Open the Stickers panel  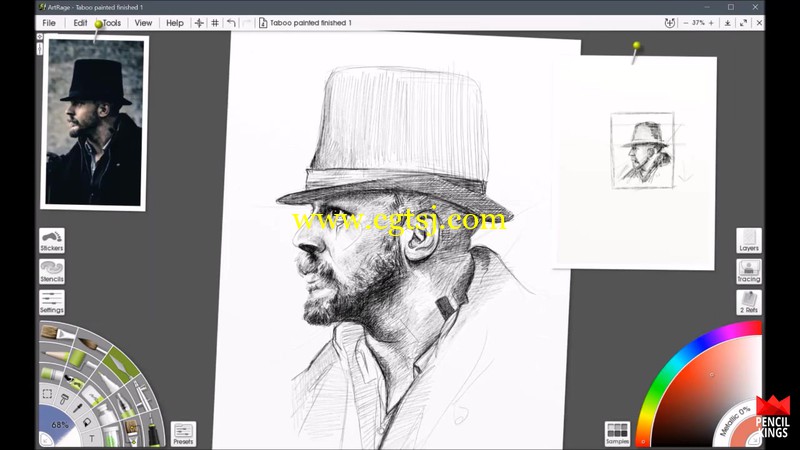tap(52, 241)
